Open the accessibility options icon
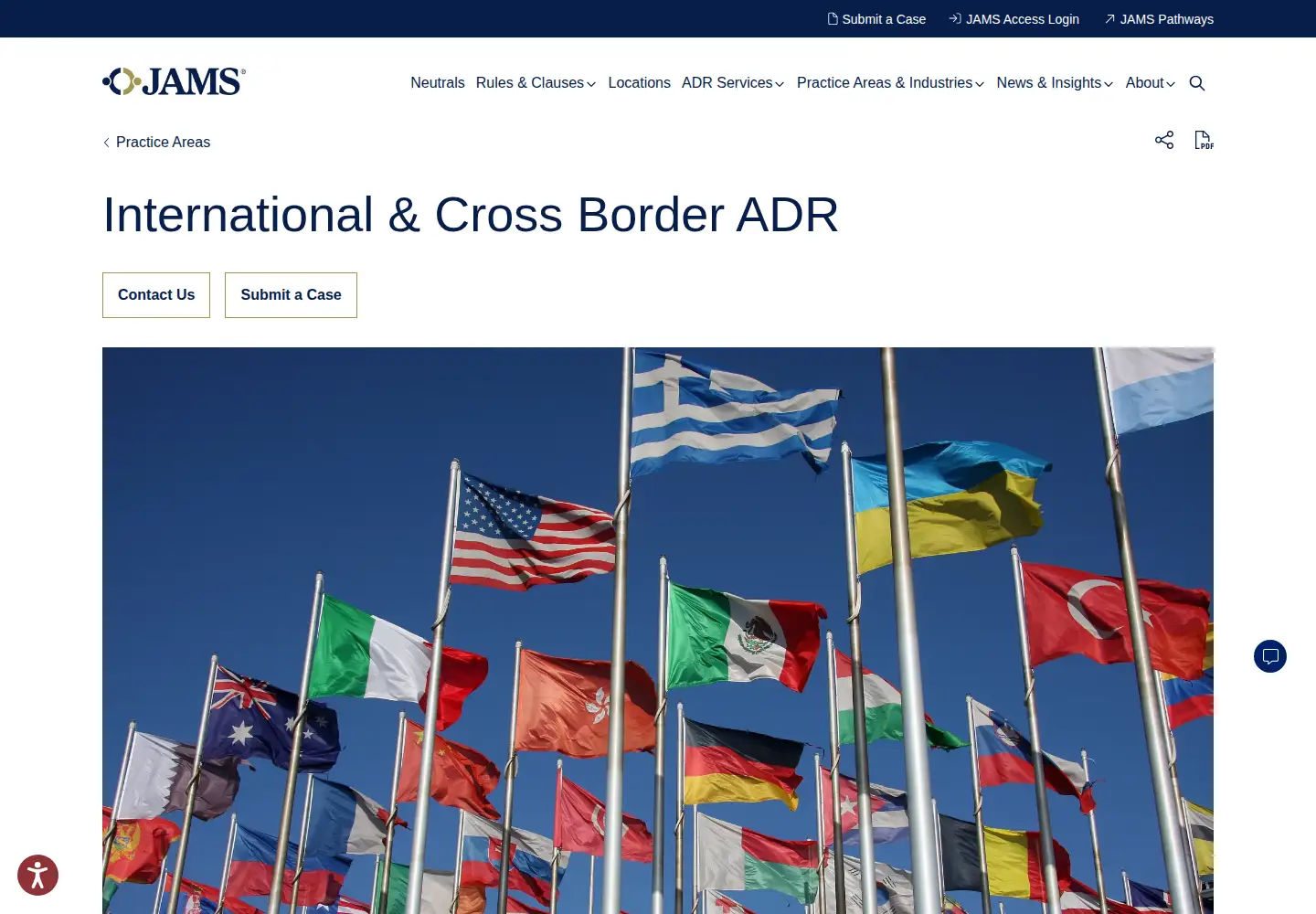 point(37,875)
